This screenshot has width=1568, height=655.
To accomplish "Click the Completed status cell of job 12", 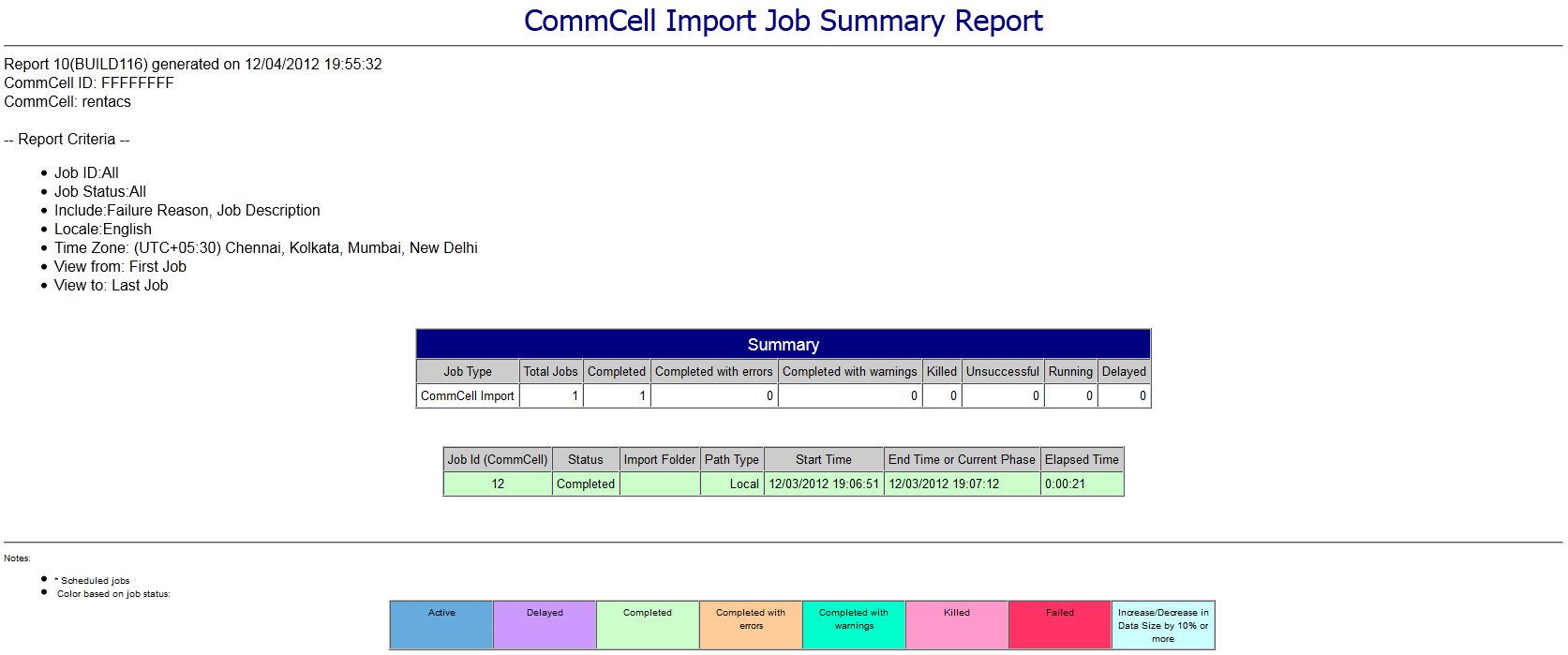I will pyautogui.click(x=586, y=484).
